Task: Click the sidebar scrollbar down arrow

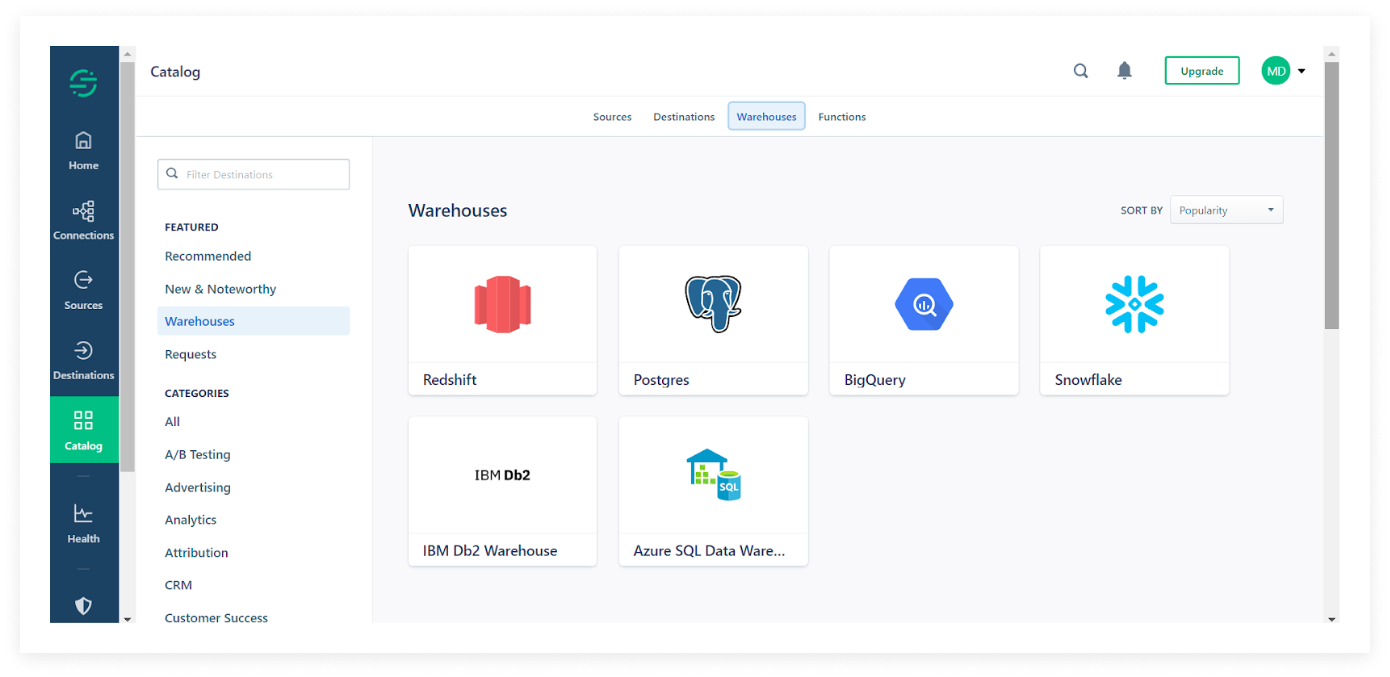Action: click(127, 619)
